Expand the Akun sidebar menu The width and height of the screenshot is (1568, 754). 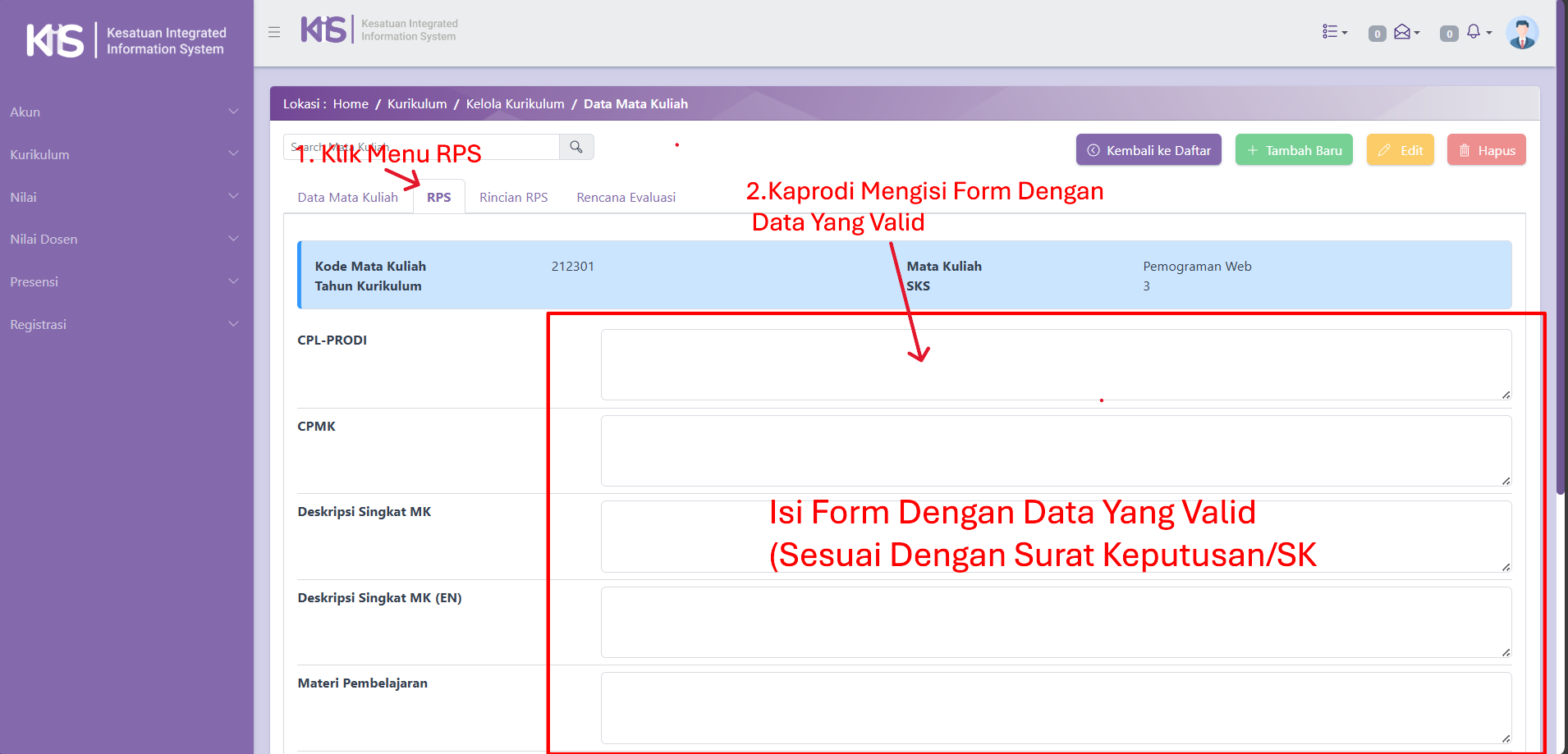123,112
